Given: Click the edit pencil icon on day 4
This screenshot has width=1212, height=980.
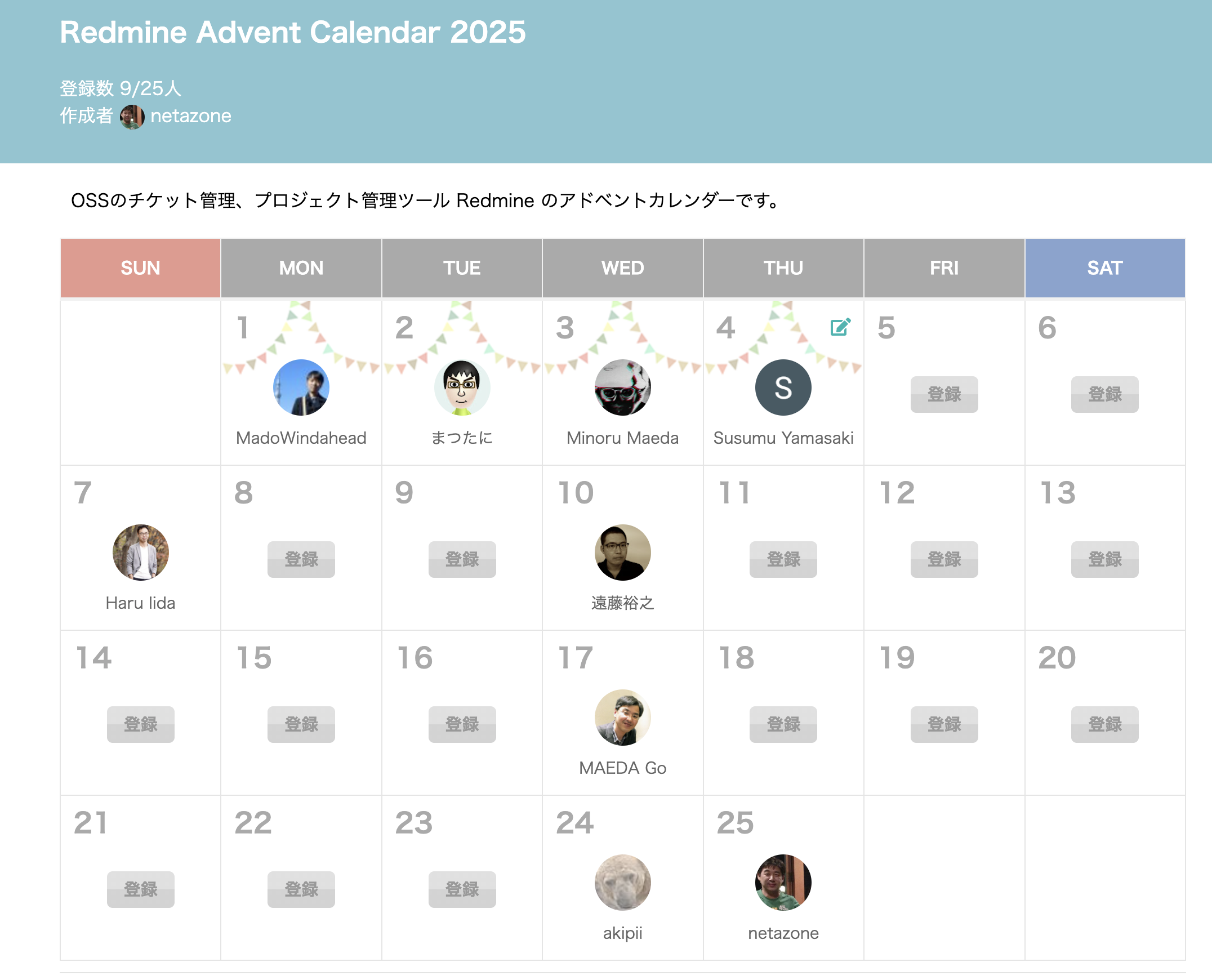Looking at the screenshot, I should [840, 327].
